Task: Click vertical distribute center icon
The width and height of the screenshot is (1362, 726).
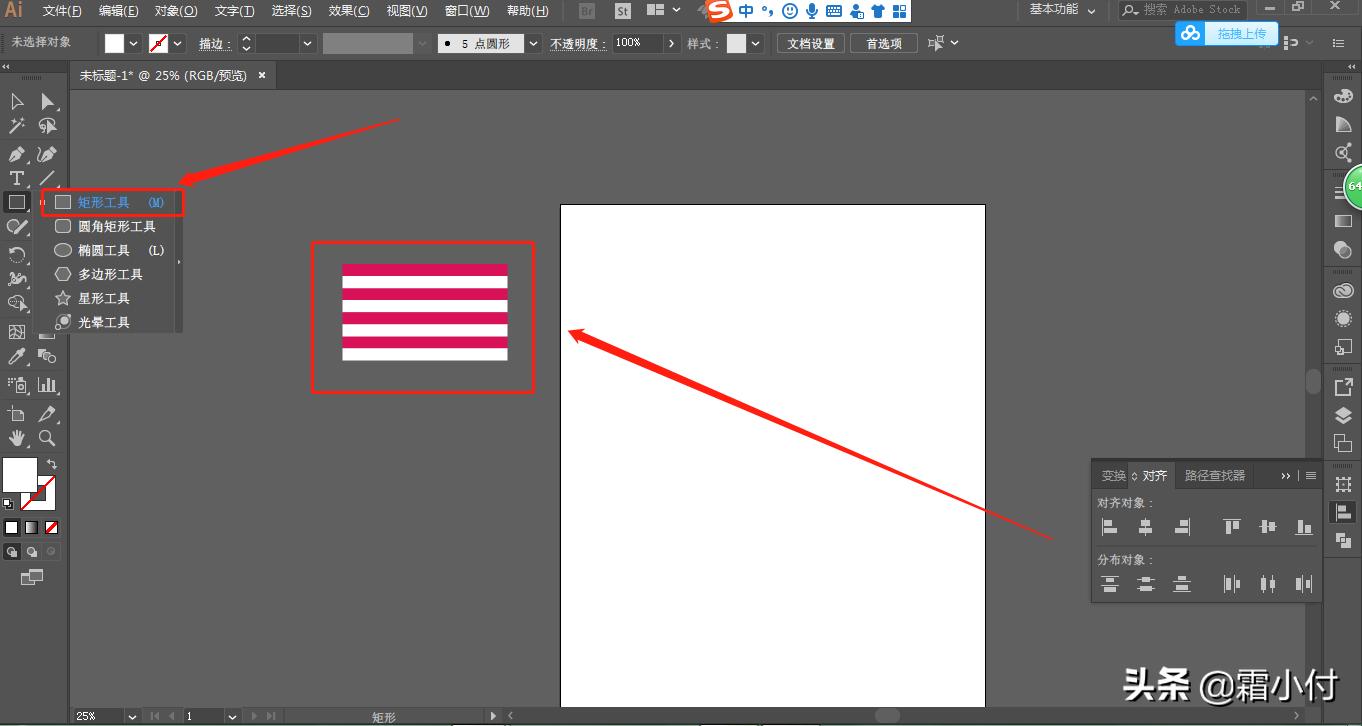Action: click(1146, 584)
